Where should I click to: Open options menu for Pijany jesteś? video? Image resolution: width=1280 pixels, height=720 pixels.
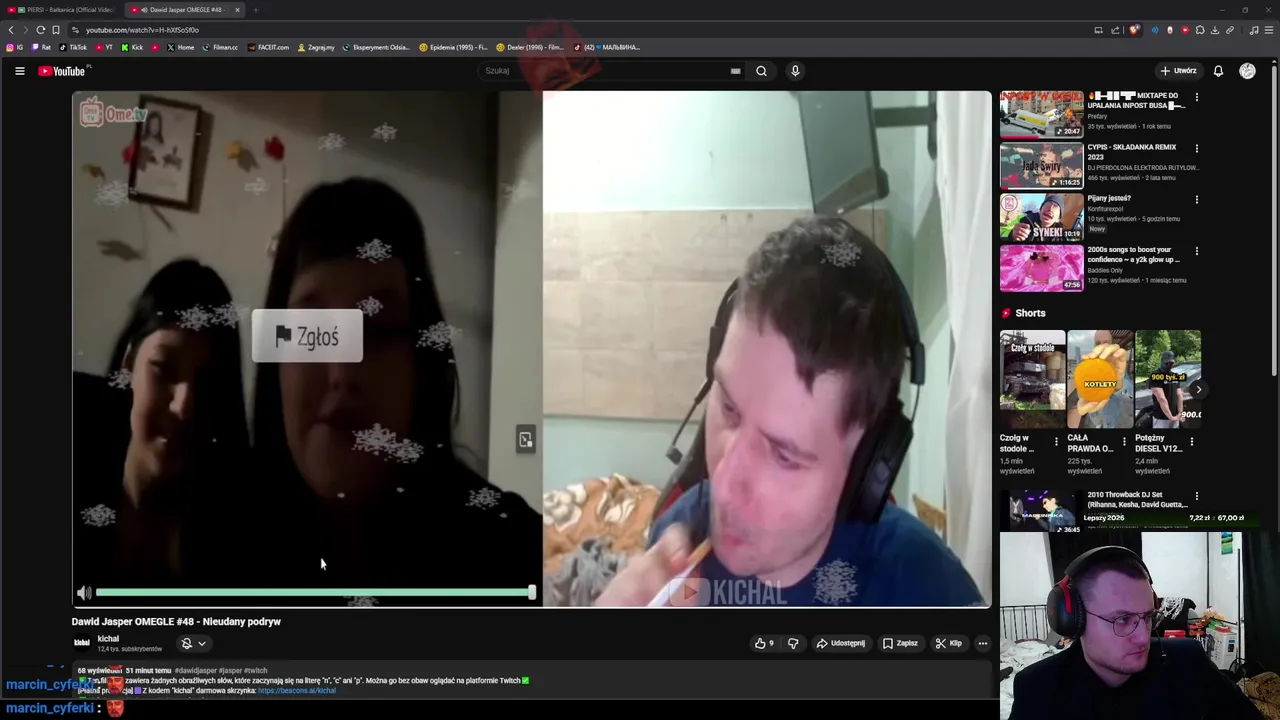coord(1196,199)
